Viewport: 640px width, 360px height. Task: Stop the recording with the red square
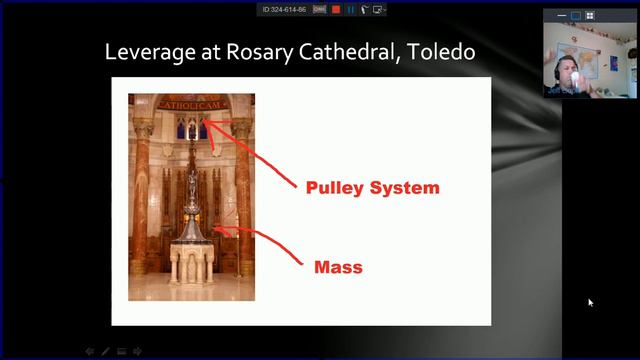336,9
